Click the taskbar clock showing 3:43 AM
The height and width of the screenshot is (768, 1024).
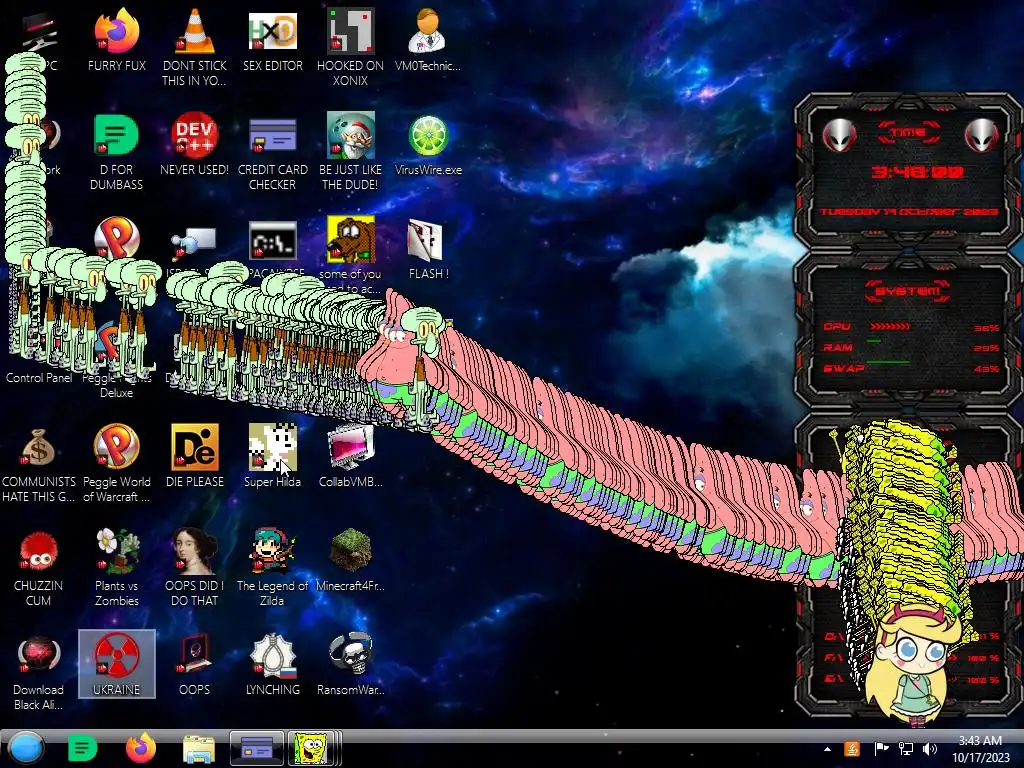980,749
